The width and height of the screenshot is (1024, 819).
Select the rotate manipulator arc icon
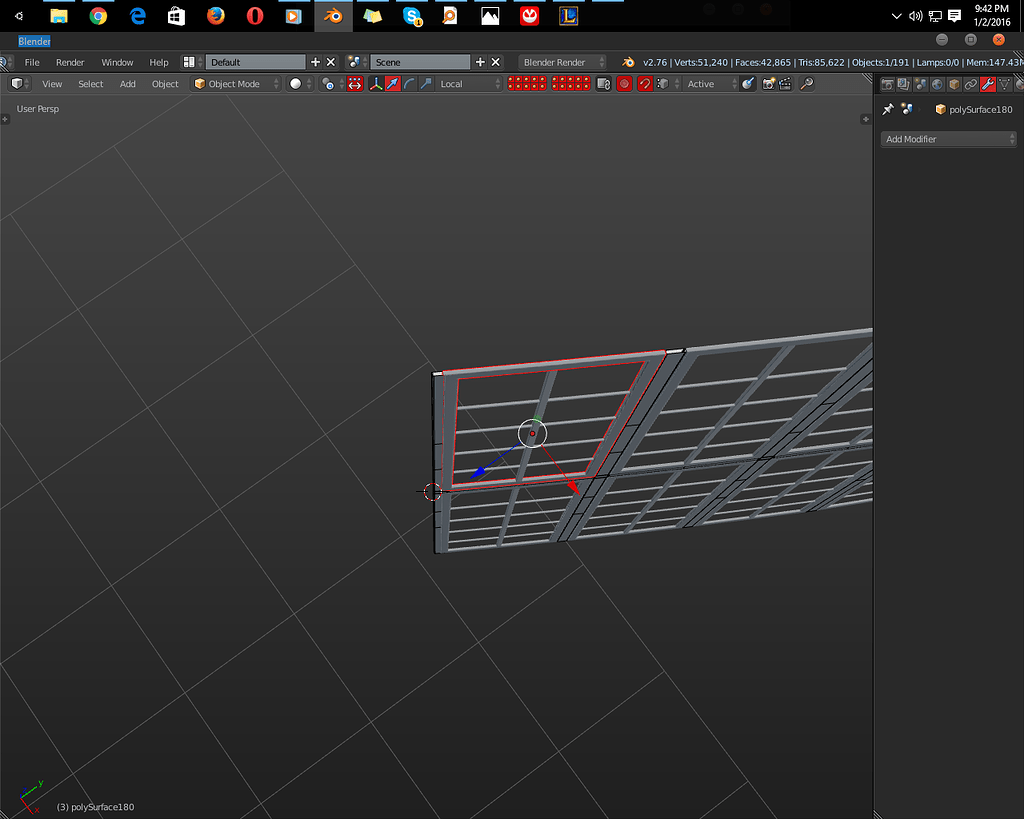click(x=409, y=84)
